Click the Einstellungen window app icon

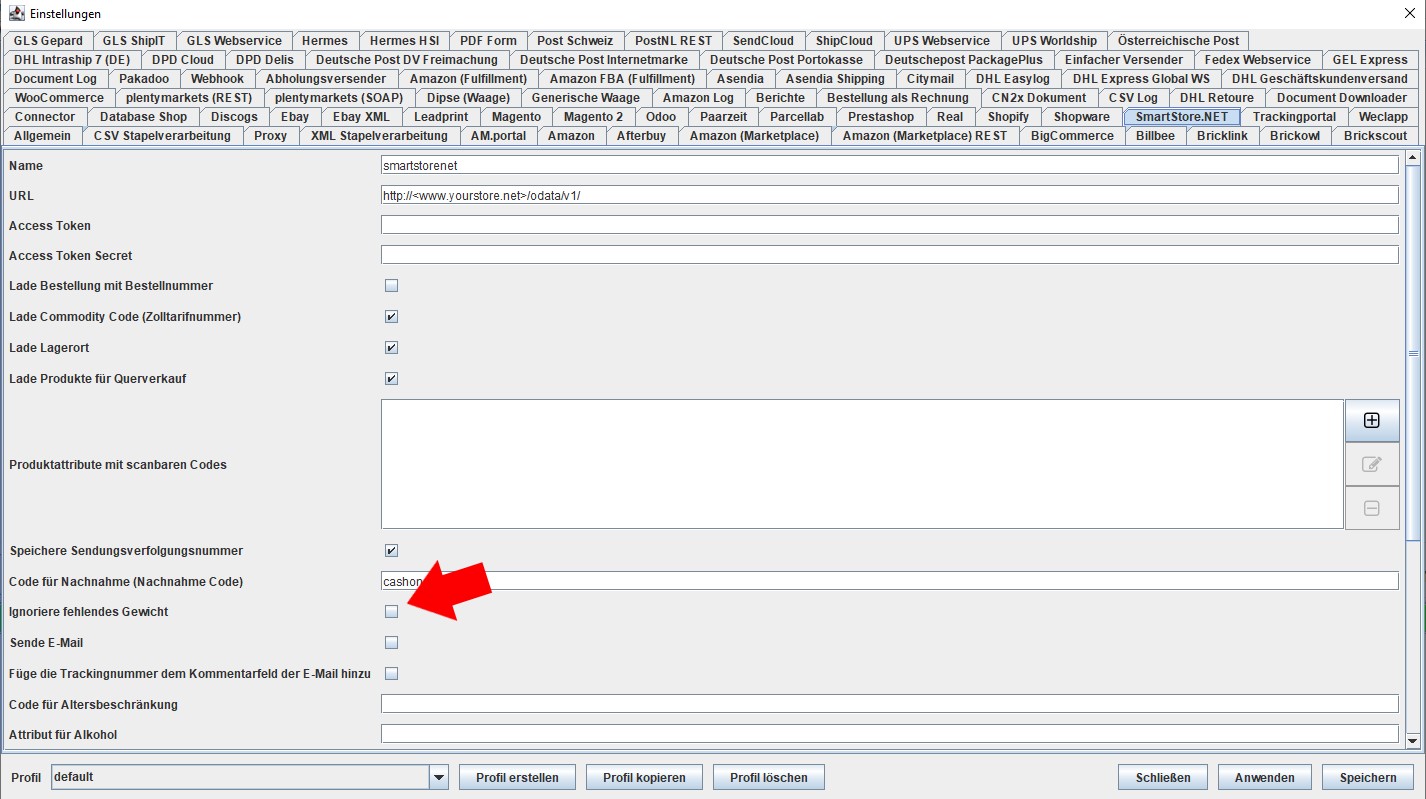point(16,14)
